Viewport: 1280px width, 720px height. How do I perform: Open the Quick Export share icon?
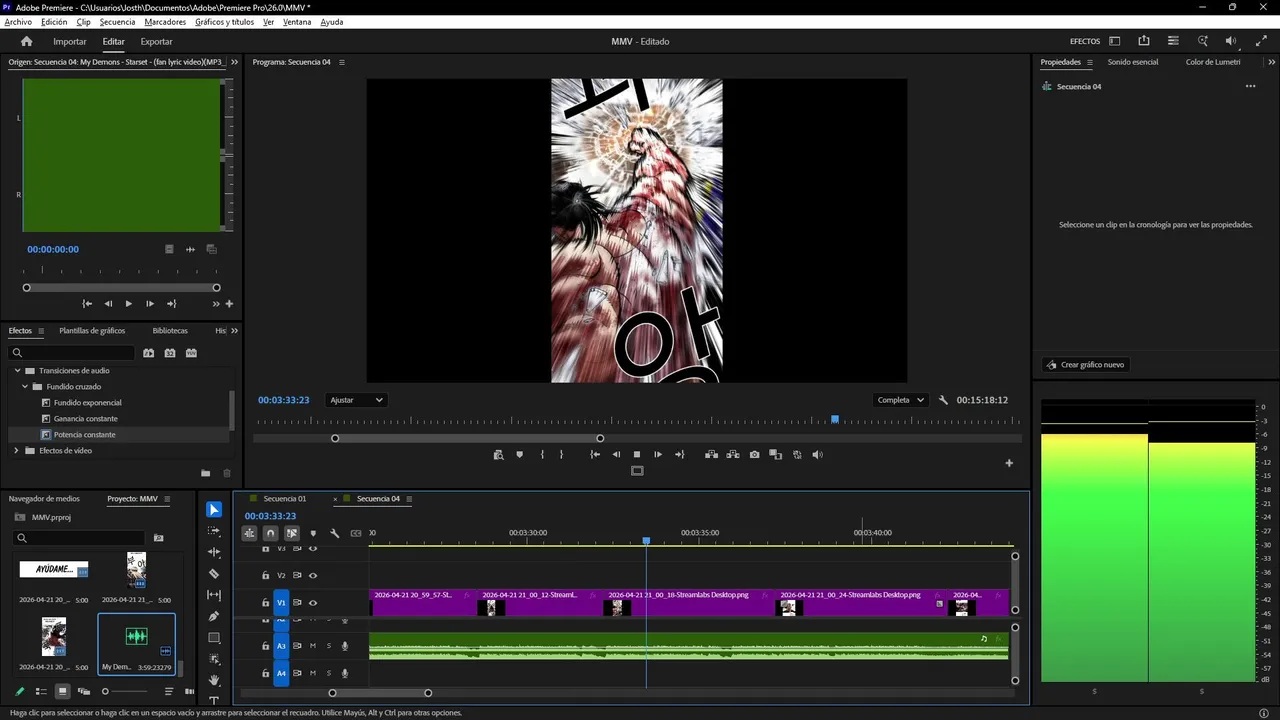(x=1144, y=41)
